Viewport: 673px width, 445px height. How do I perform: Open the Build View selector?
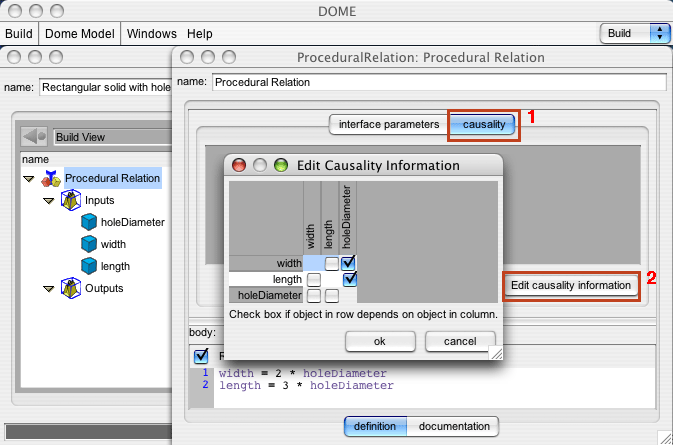(x=113, y=137)
